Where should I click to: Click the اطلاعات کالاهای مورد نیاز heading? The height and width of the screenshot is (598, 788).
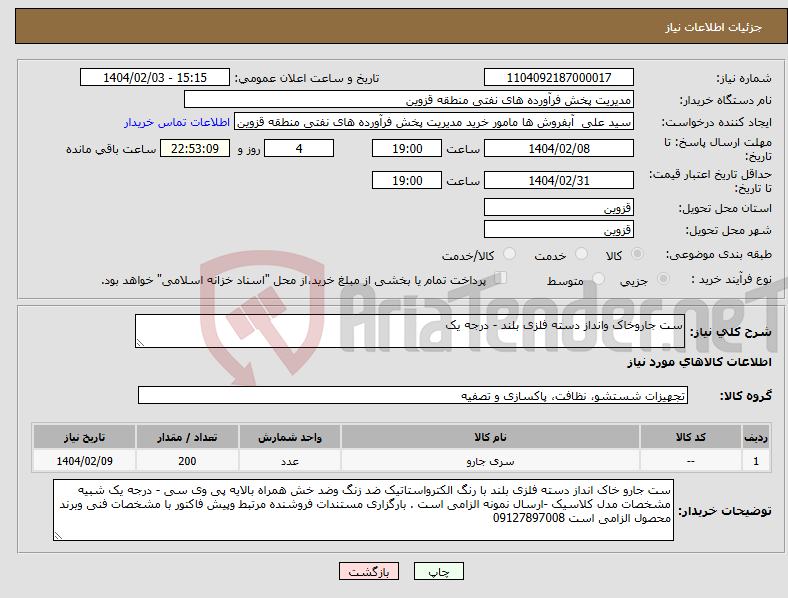point(699,362)
